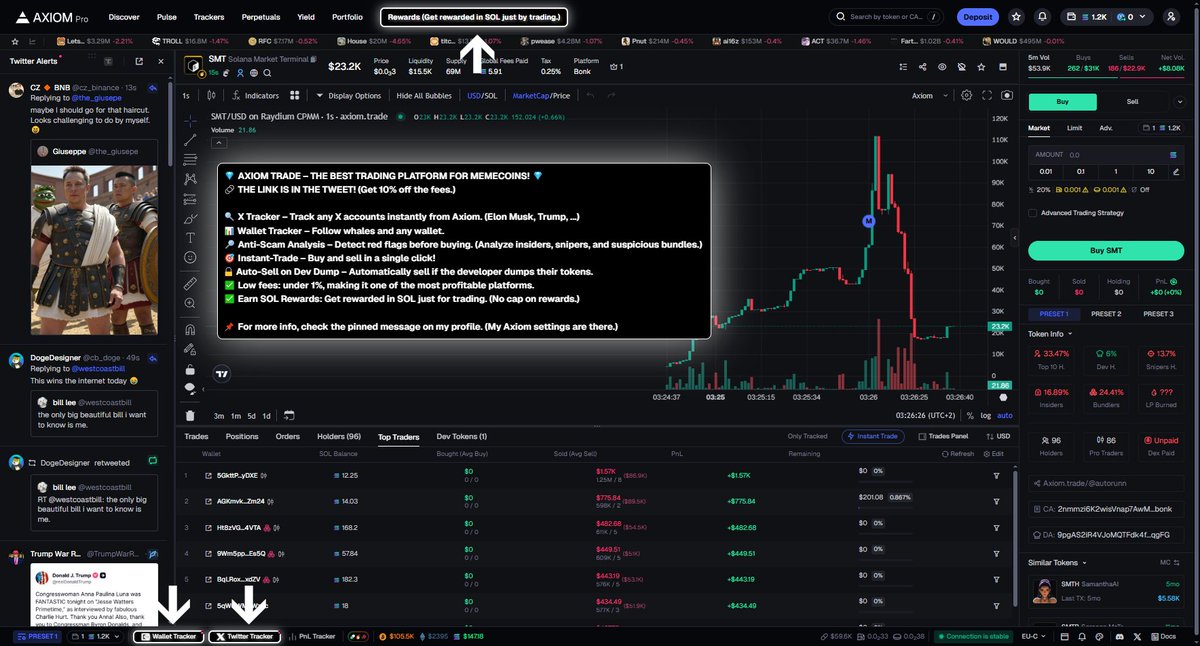Toggle fullscreen chart mode icon
Screen dimensions: 1200x646
pos(987,96)
